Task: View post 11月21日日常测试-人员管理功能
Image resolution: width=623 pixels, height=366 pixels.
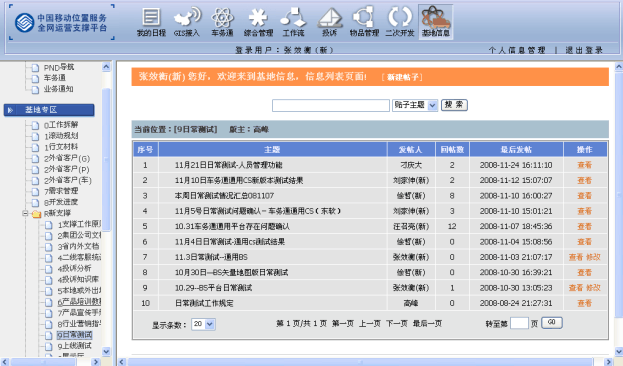Action: [228, 165]
